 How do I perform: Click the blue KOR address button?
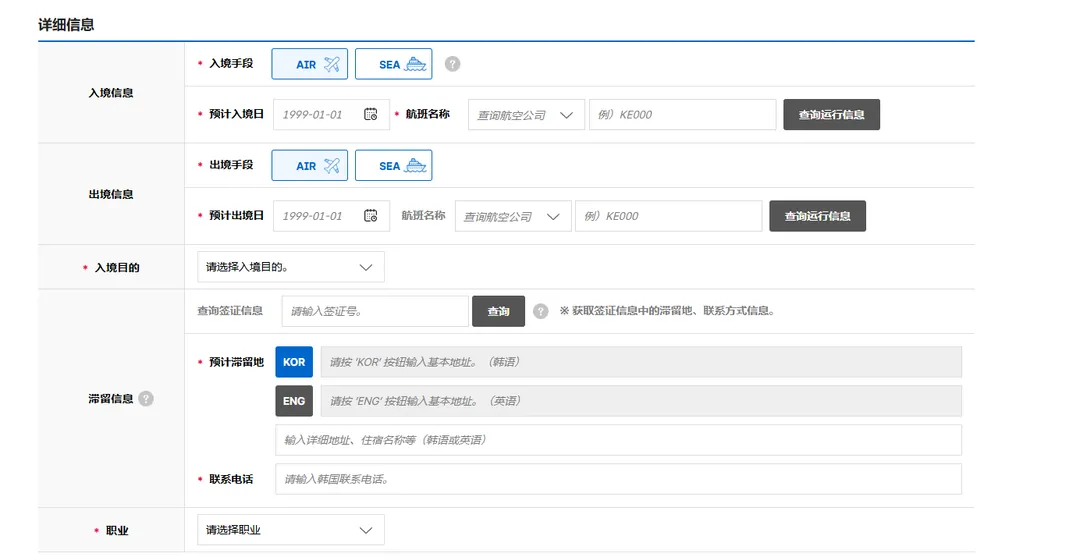[294, 362]
